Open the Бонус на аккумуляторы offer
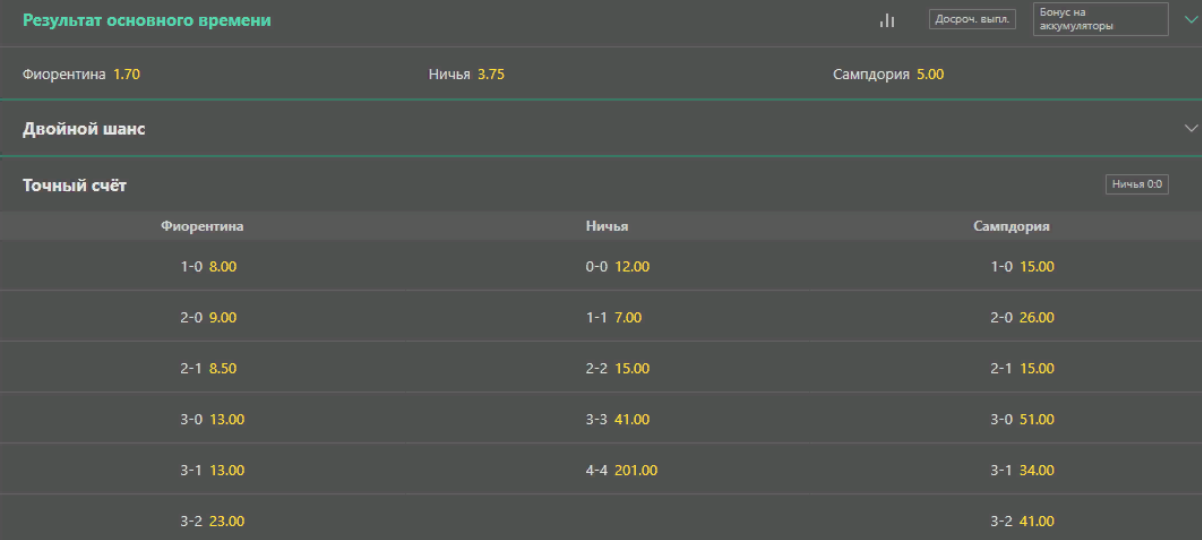The height and width of the screenshot is (540, 1202). (x=1100, y=19)
